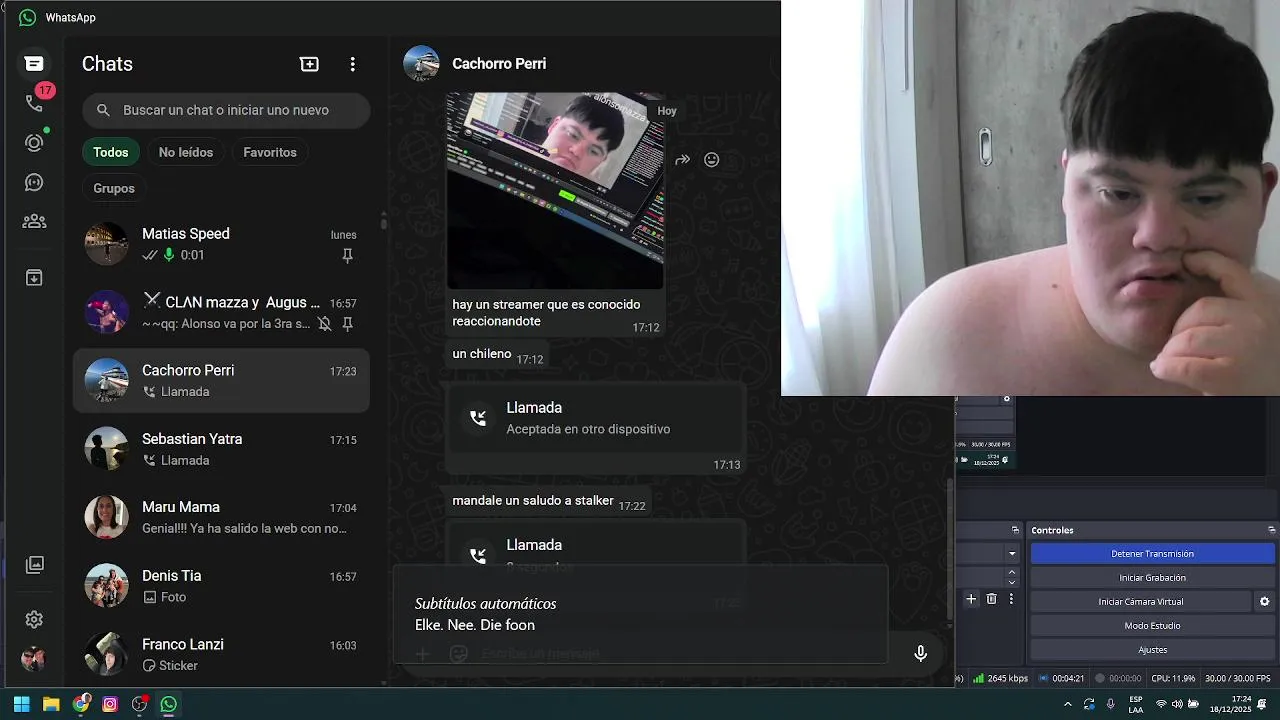Open the Status updates icon in sidebar

[x=34, y=142]
